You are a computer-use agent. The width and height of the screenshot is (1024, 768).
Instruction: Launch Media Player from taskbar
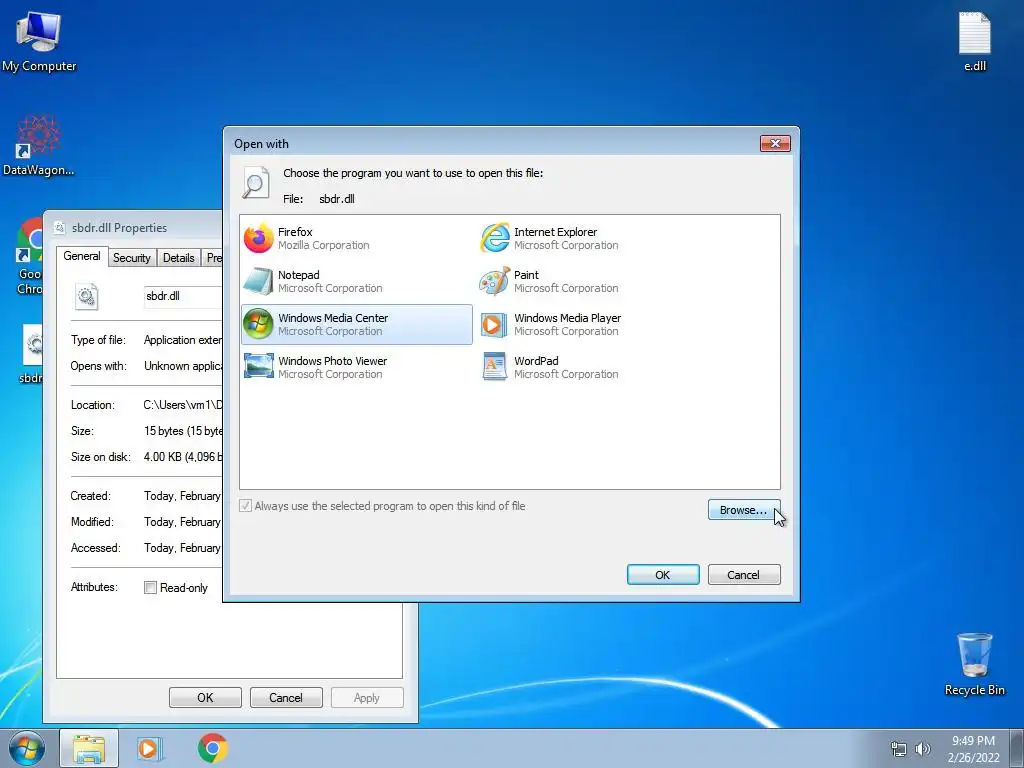pyautogui.click(x=150, y=748)
